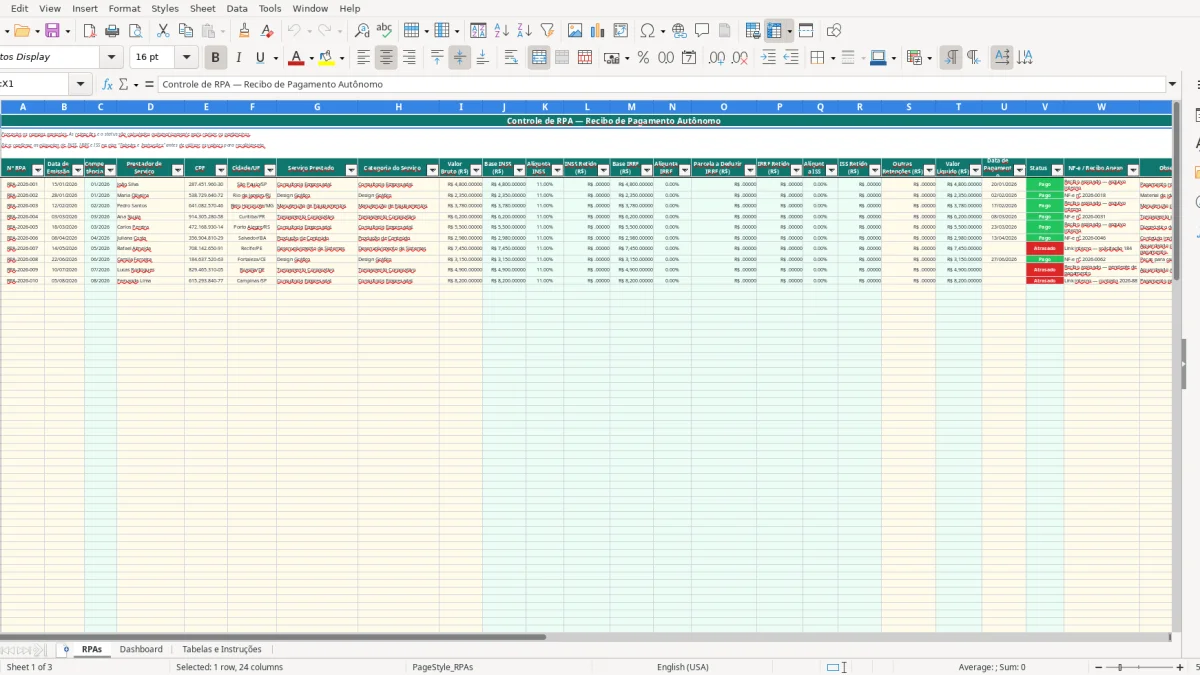The height and width of the screenshot is (675, 1200).
Task: Click English (USA) language in status bar
Action: 682,667
